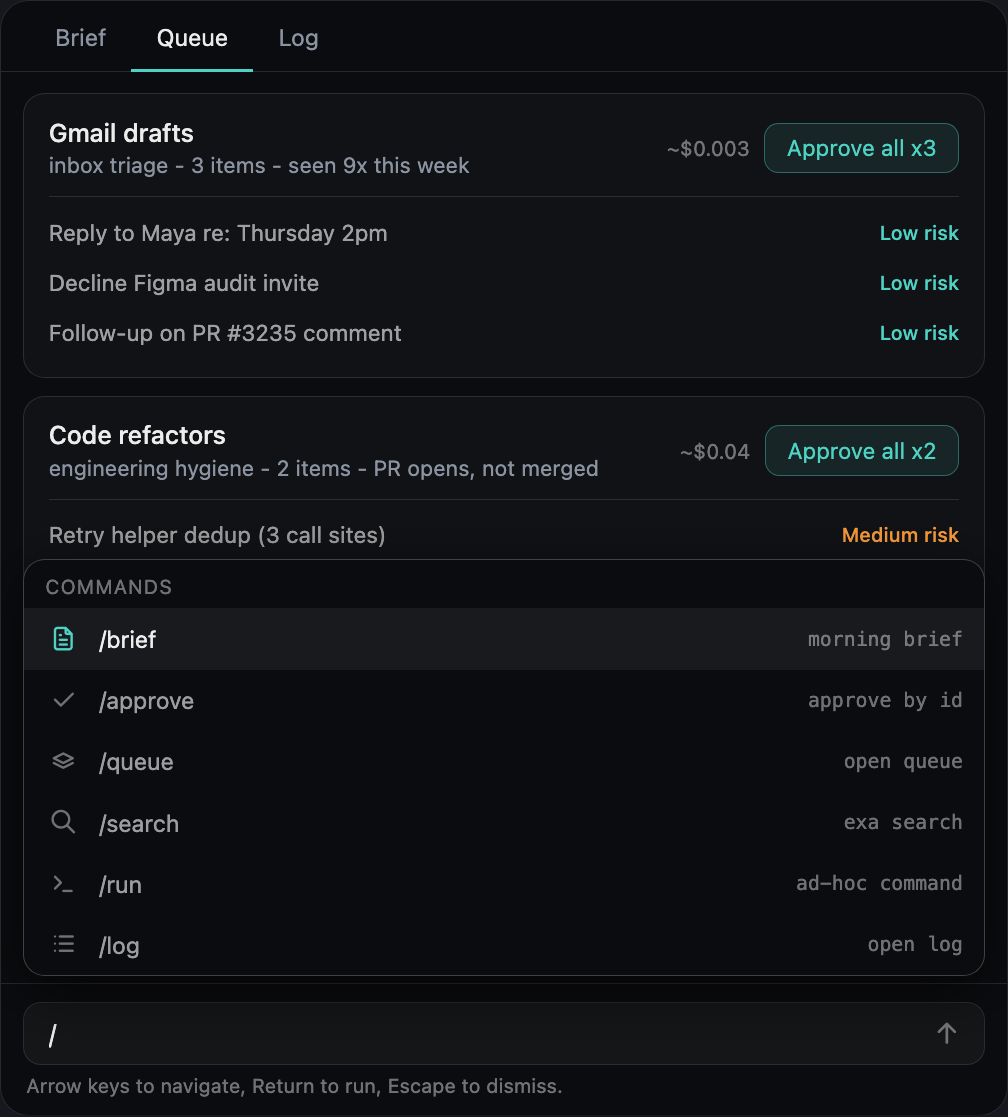Open Decline Figma audit invite item

[x=504, y=283]
